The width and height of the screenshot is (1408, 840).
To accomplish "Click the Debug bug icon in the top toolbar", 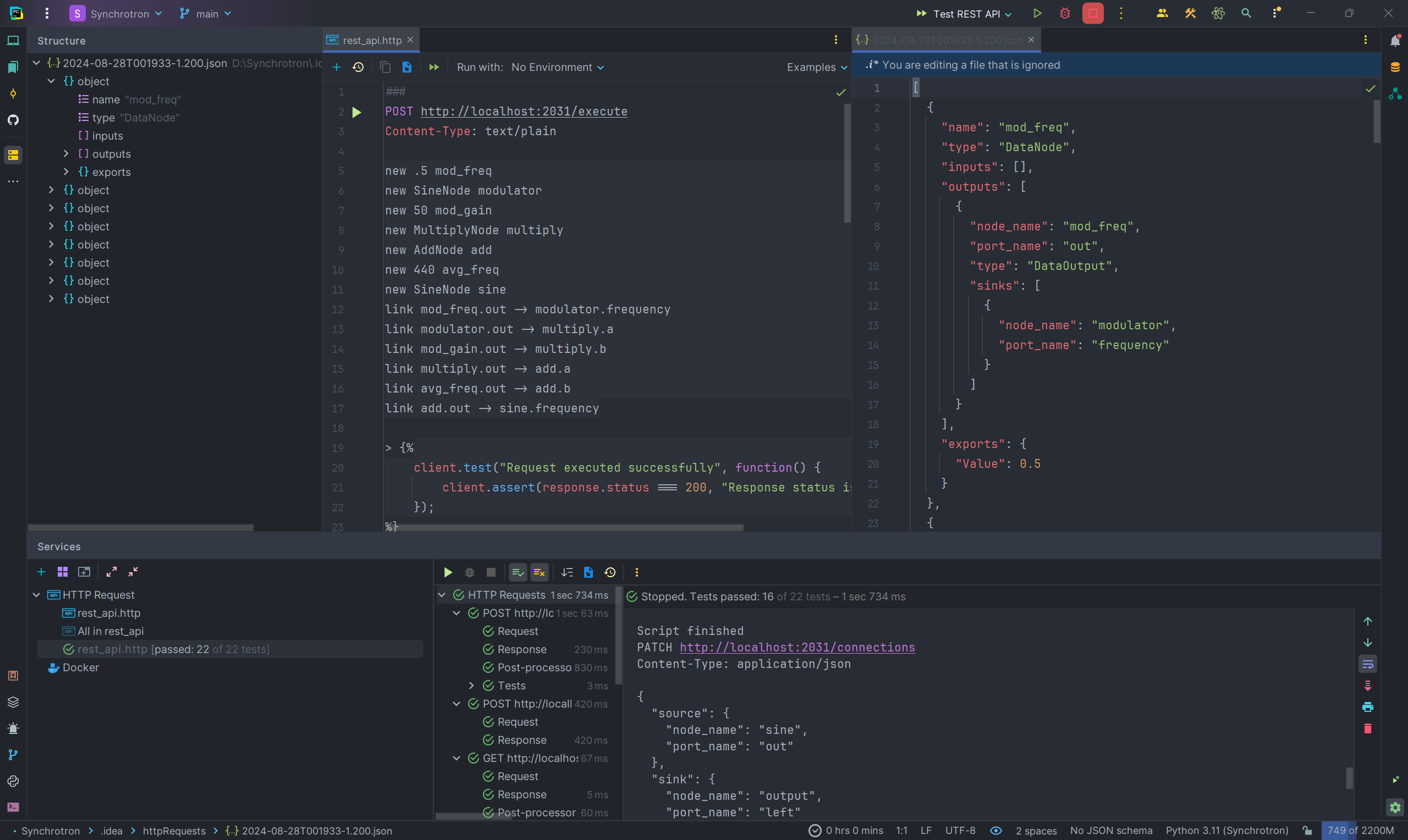I will pyautogui.click(x=1065, y=14).
